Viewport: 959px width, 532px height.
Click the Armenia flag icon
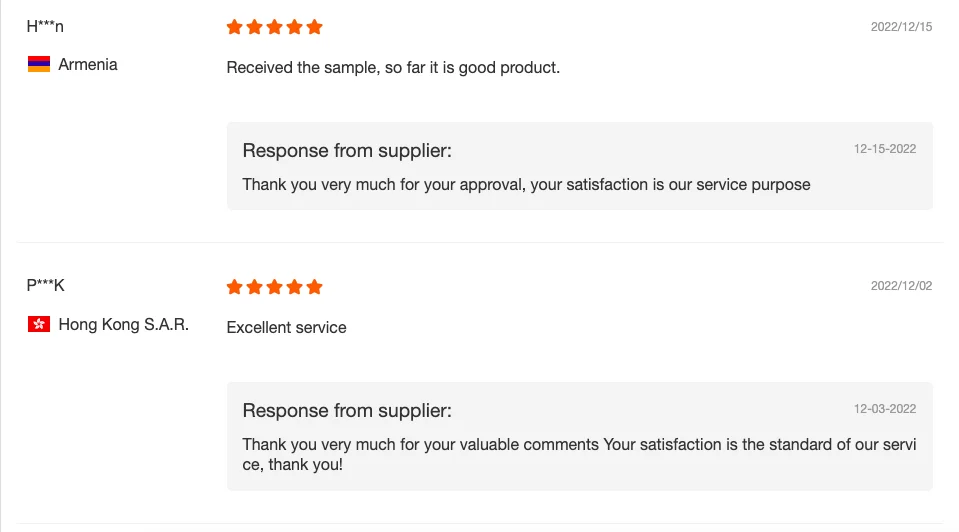click(39, 65)
